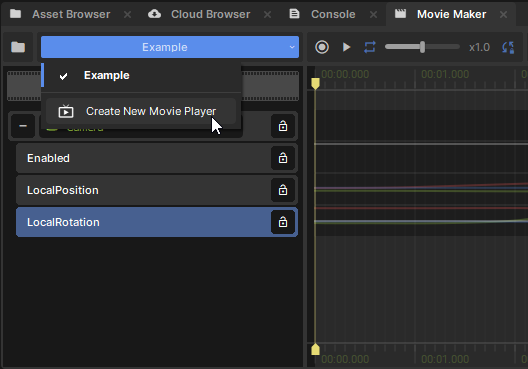Image resolution: width=528 pixels, height=369 pixels.
Task: Choose Create New Movie Player
Action: [x=141, y=111]
